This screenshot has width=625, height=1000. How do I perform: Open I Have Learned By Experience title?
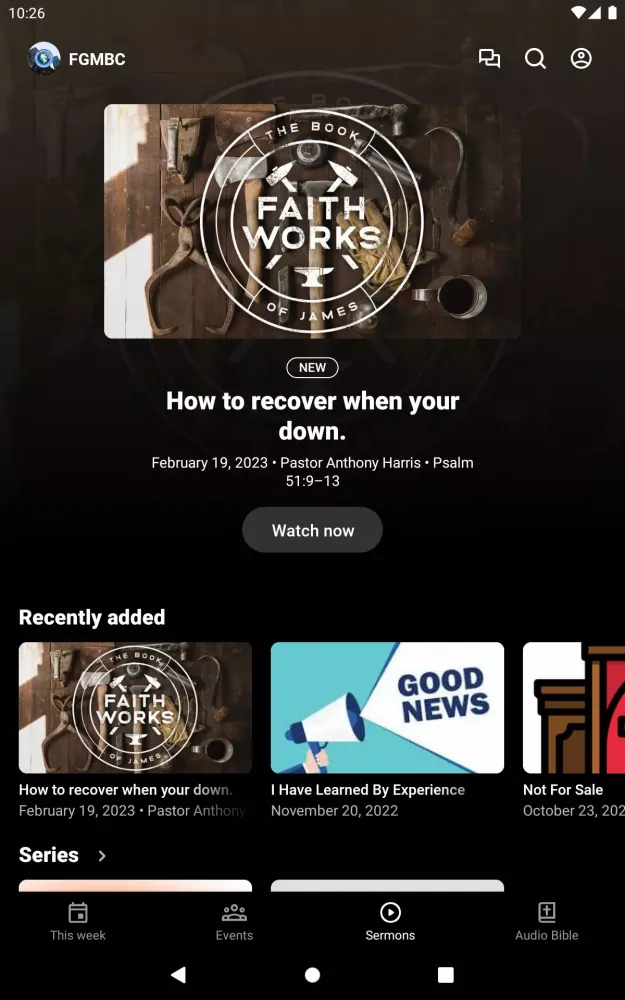[x=368, y=790]
